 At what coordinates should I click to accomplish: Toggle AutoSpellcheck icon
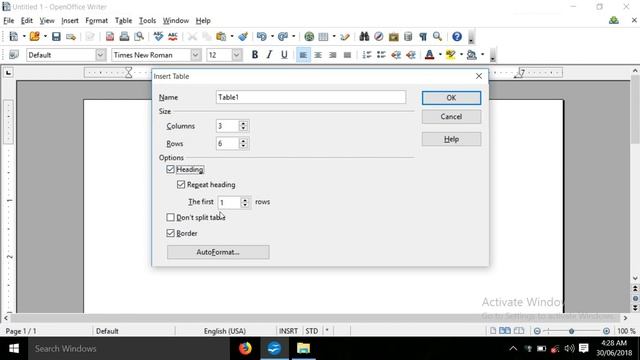tap(173, 37)
